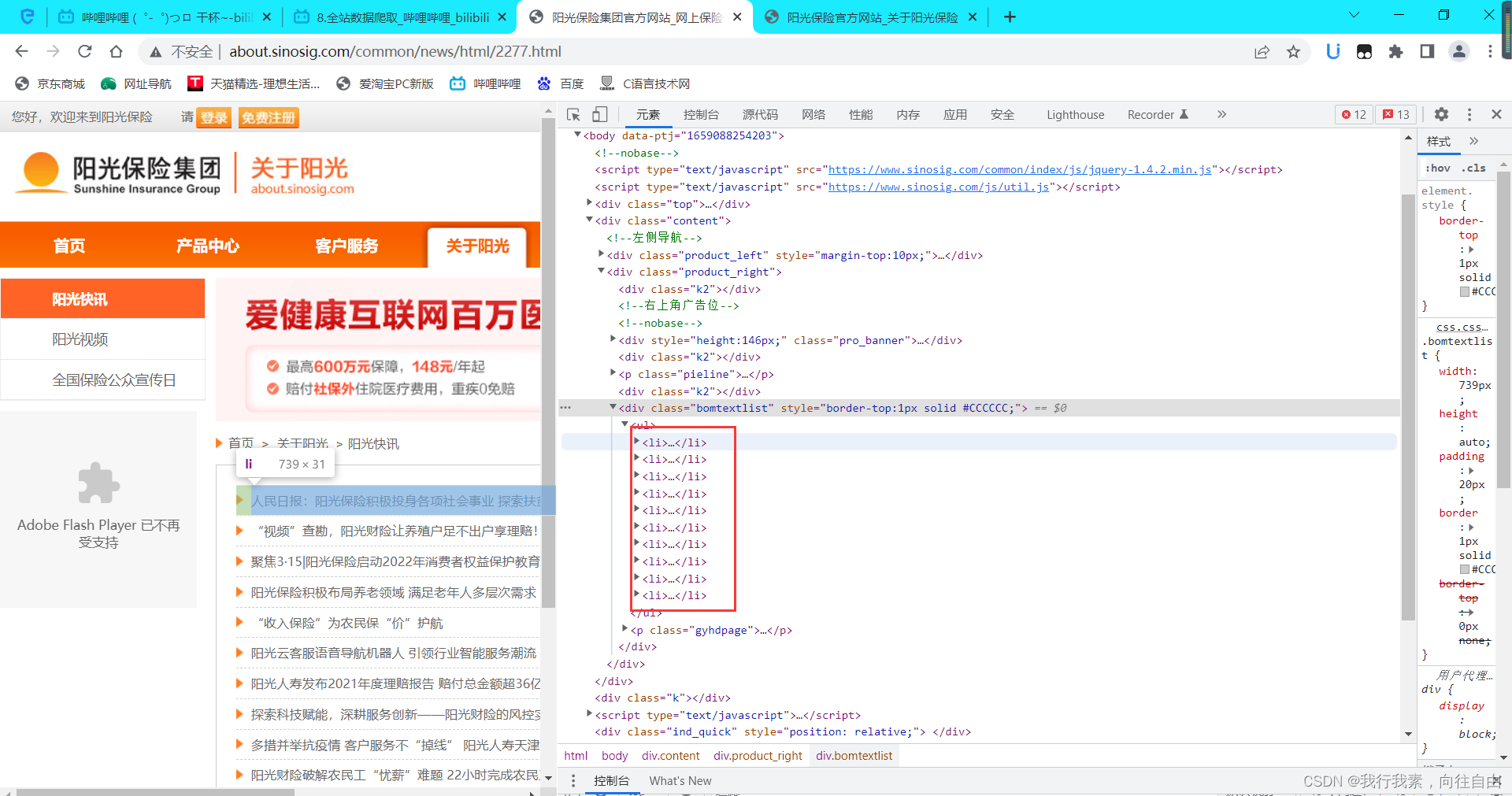This screenshot has width=1512, height=796.
Task: Select div.product_right in breadcrumb bar
Action: point(758,756)
